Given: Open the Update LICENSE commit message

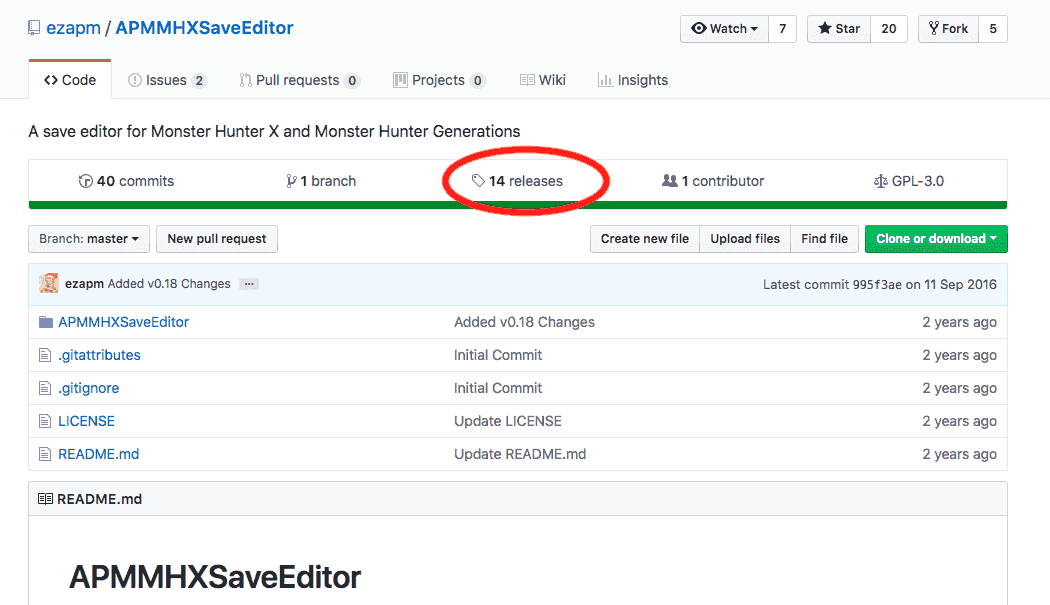Looking at the screenshot, I should point(508,421).
